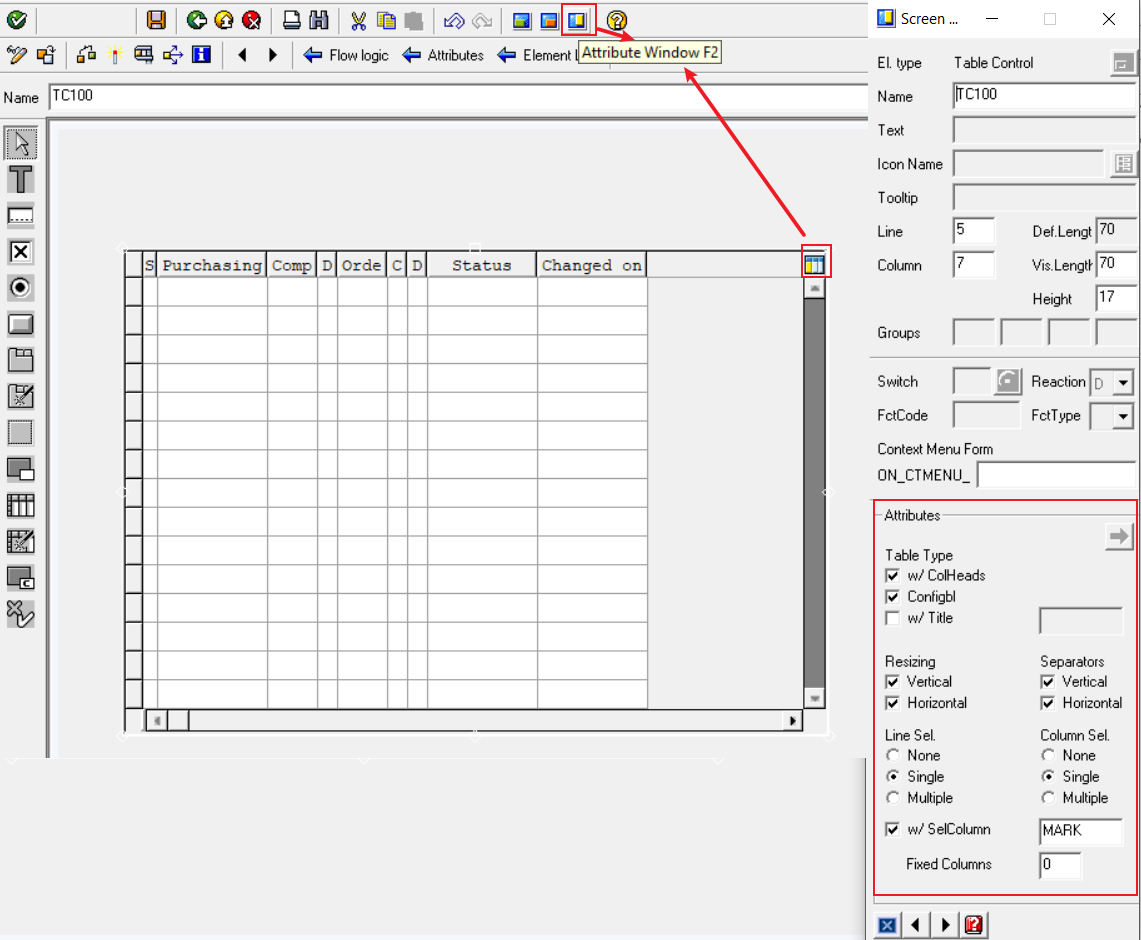The image size is (1141, 940).
Task: Toggle the w/ ColHeads checkbox
Action: [x=893, y=575]
